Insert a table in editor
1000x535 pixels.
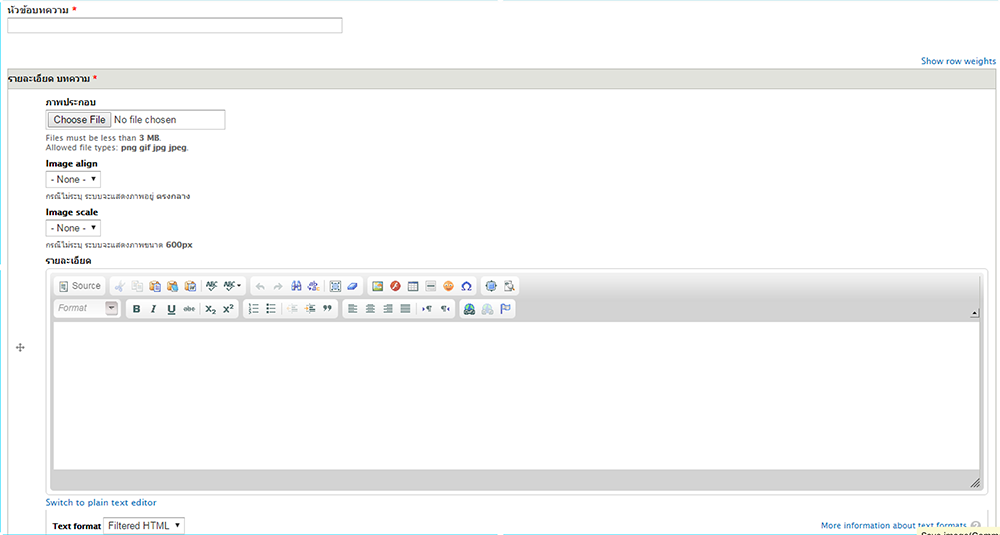click(412, 286)
